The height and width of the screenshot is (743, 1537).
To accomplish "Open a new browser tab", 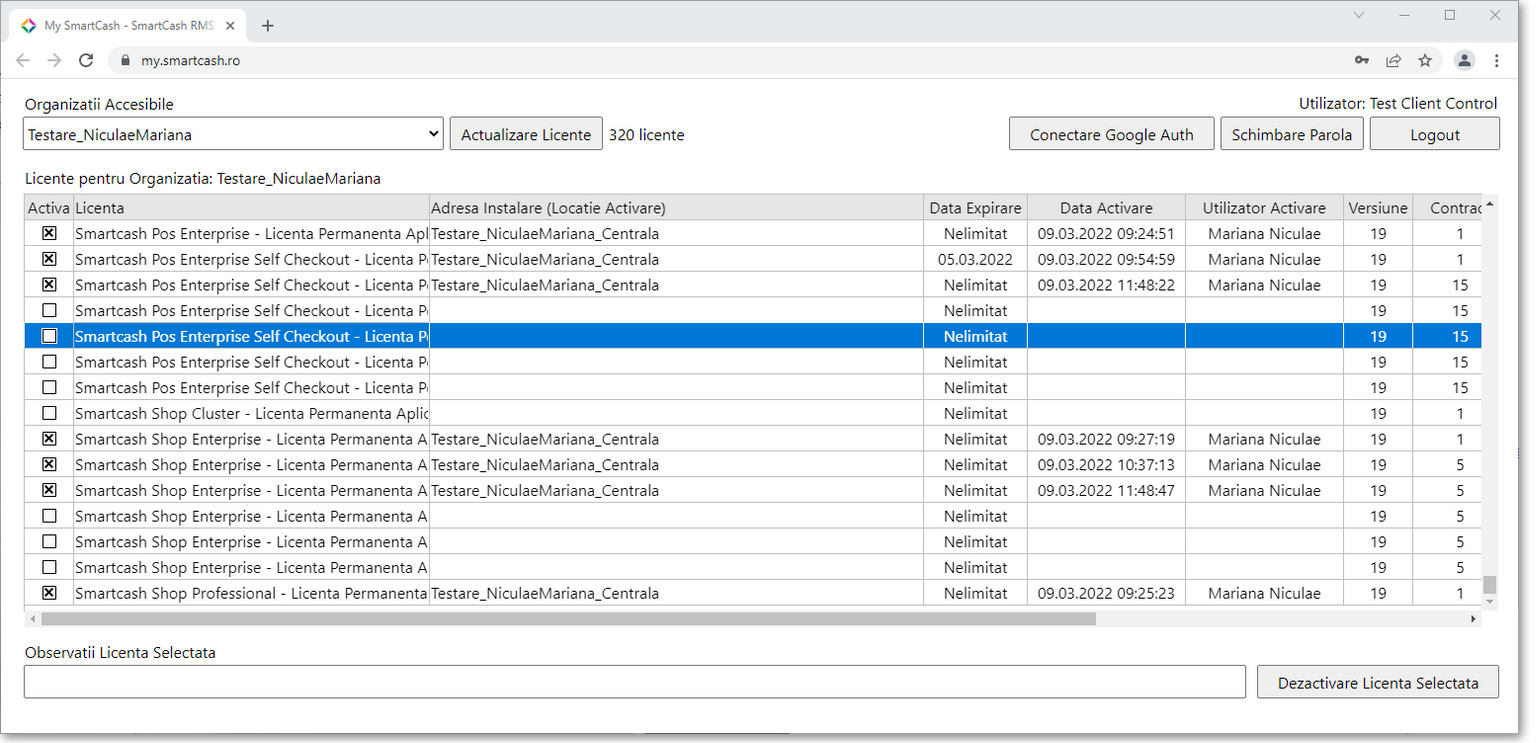I will pyautogui.click(x=268, y=26).
